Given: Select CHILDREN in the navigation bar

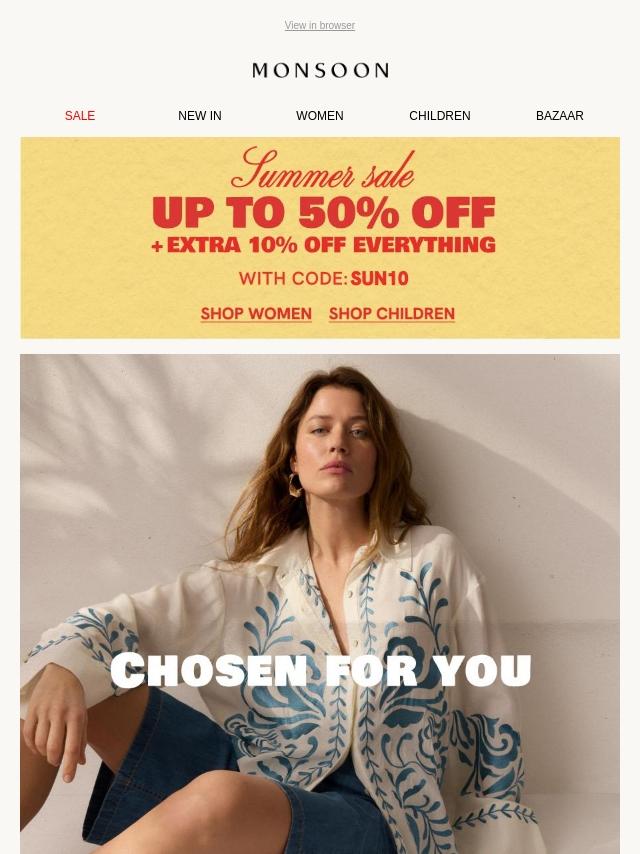Looking at the screenshot, I should (440, 115).
